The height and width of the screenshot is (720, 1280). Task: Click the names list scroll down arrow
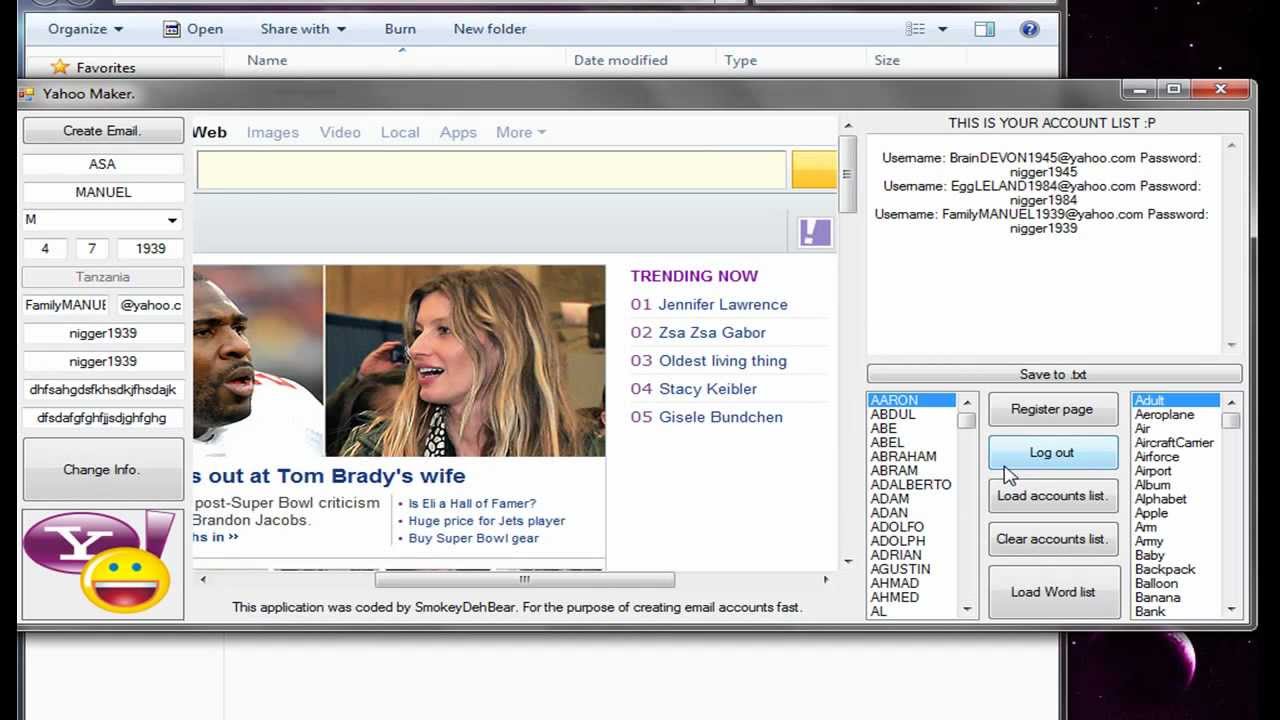pyautogui.click(x=967, y=609)
